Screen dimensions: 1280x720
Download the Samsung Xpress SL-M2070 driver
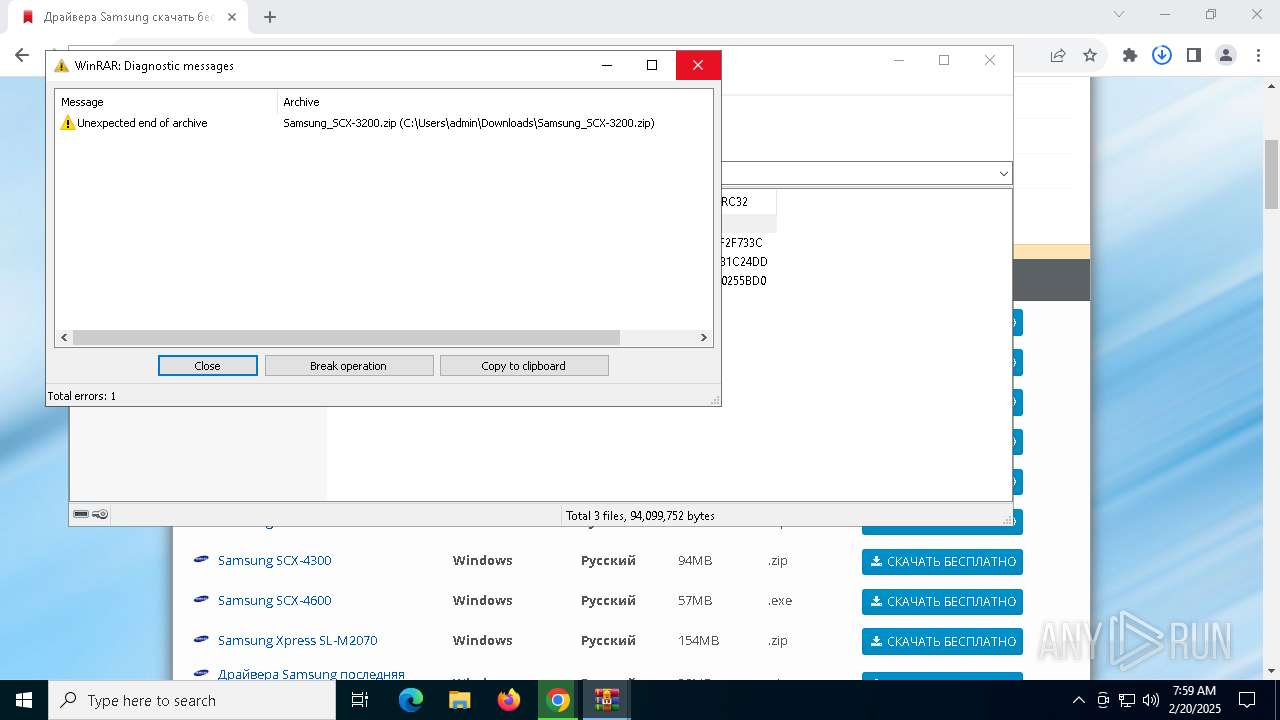pyautogui.click(x=942, y=641)
